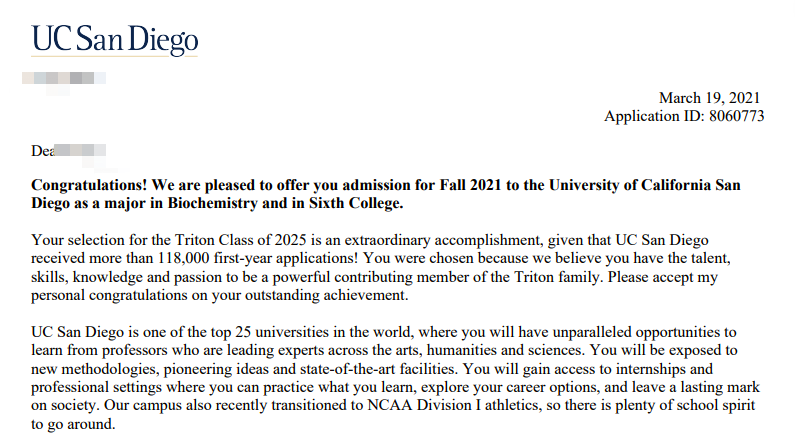Click the Application ID number 8060773

tap(734, 116)
